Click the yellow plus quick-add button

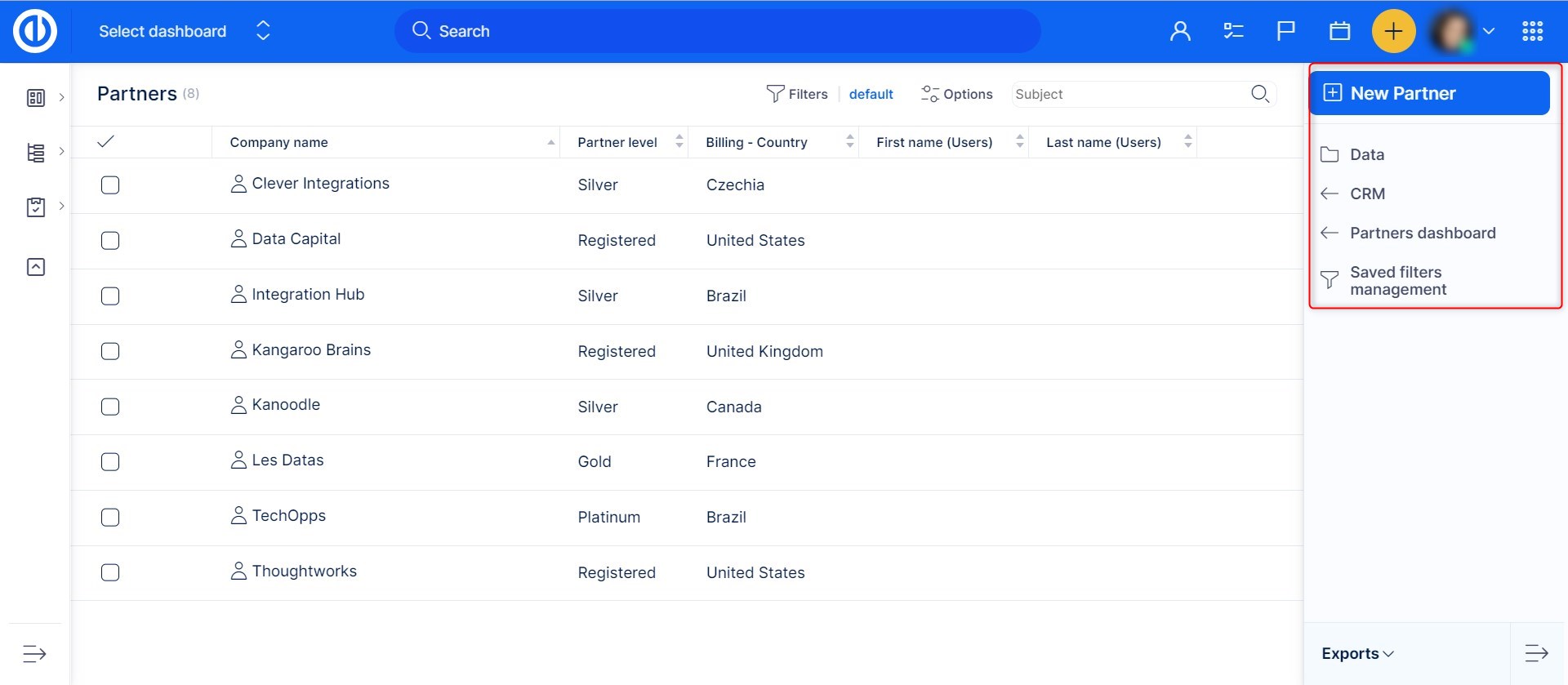(1393, 31)
